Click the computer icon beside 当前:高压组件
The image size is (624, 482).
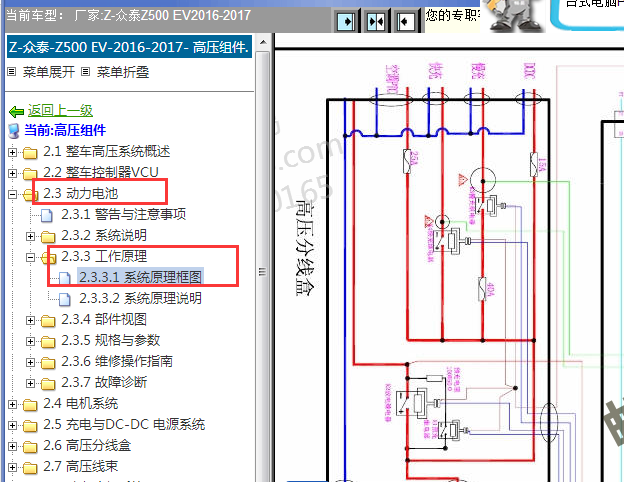point(14,131)
